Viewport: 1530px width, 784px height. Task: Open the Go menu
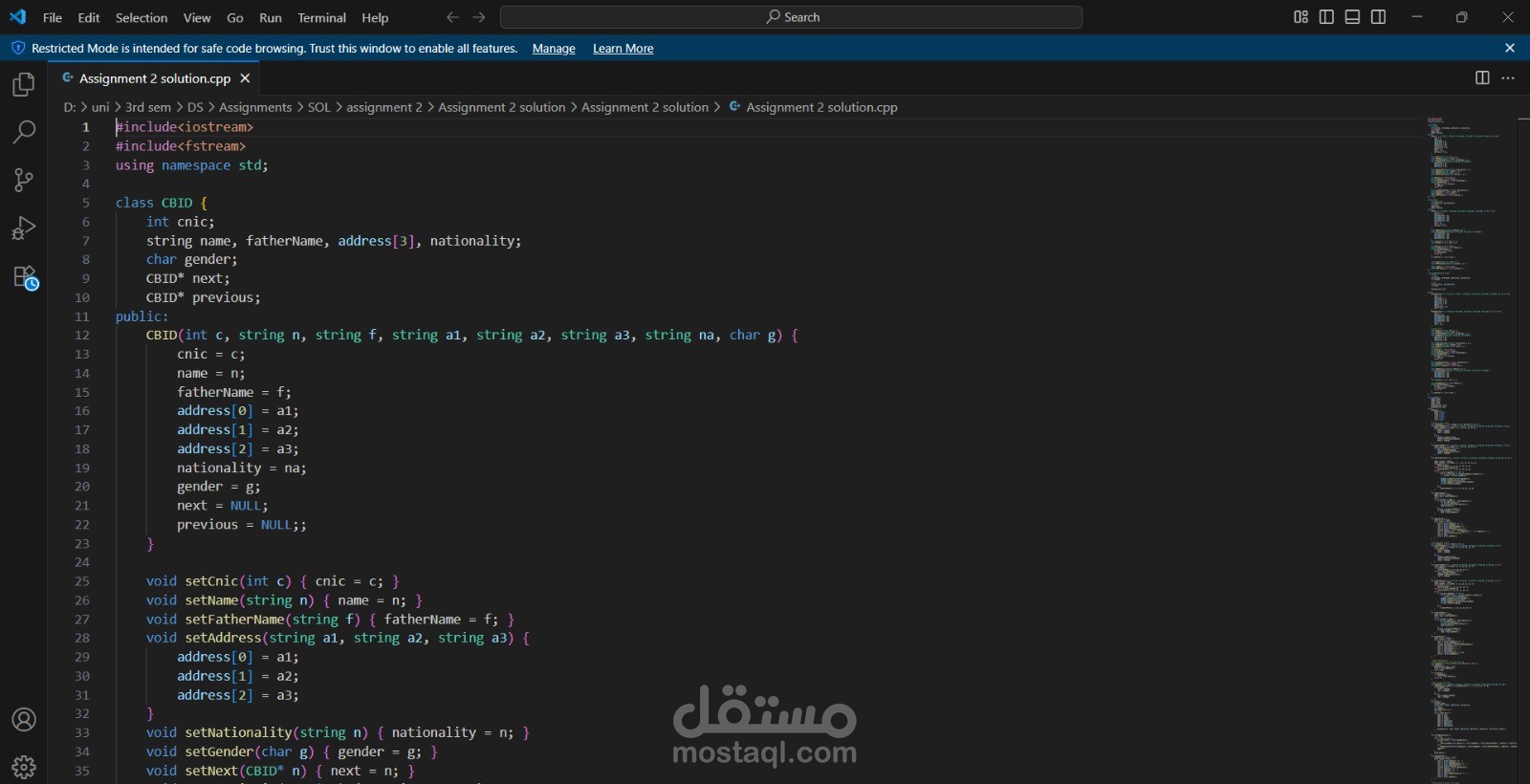[x=235, y=17]
